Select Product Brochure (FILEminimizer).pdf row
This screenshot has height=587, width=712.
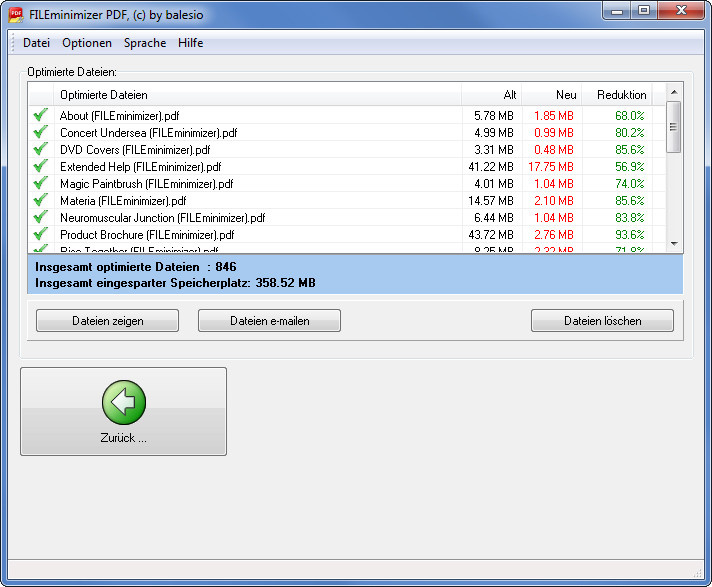pos(347,235)
